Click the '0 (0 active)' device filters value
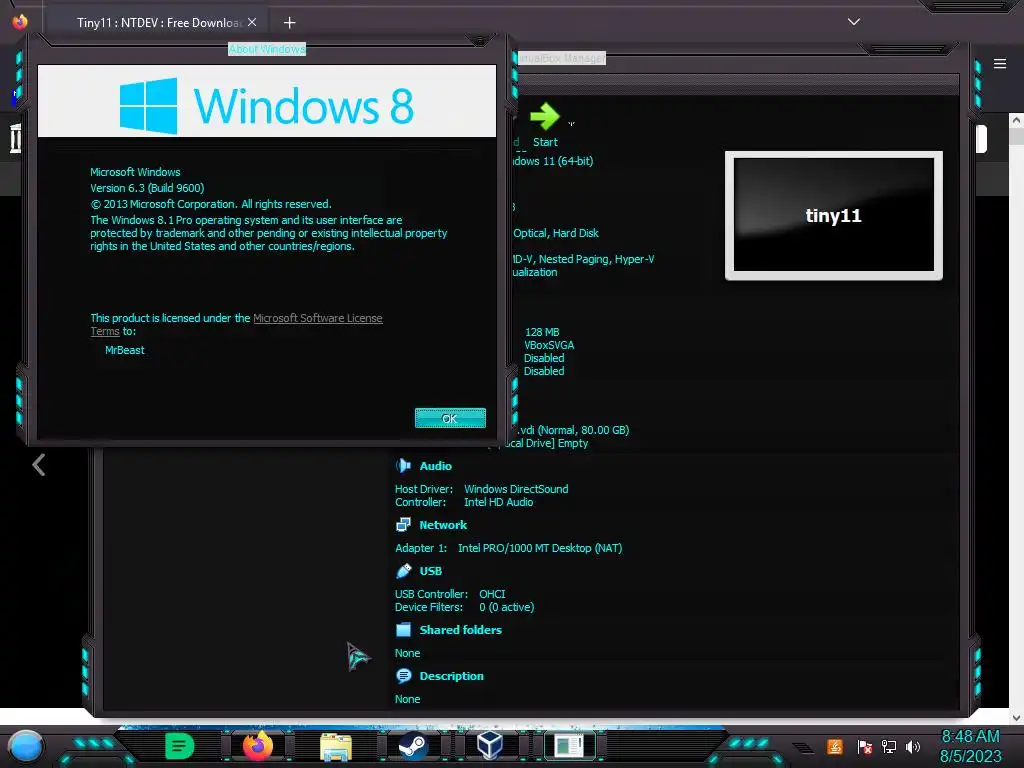This screenshot has height=768, width=1024. click(506, 607)
